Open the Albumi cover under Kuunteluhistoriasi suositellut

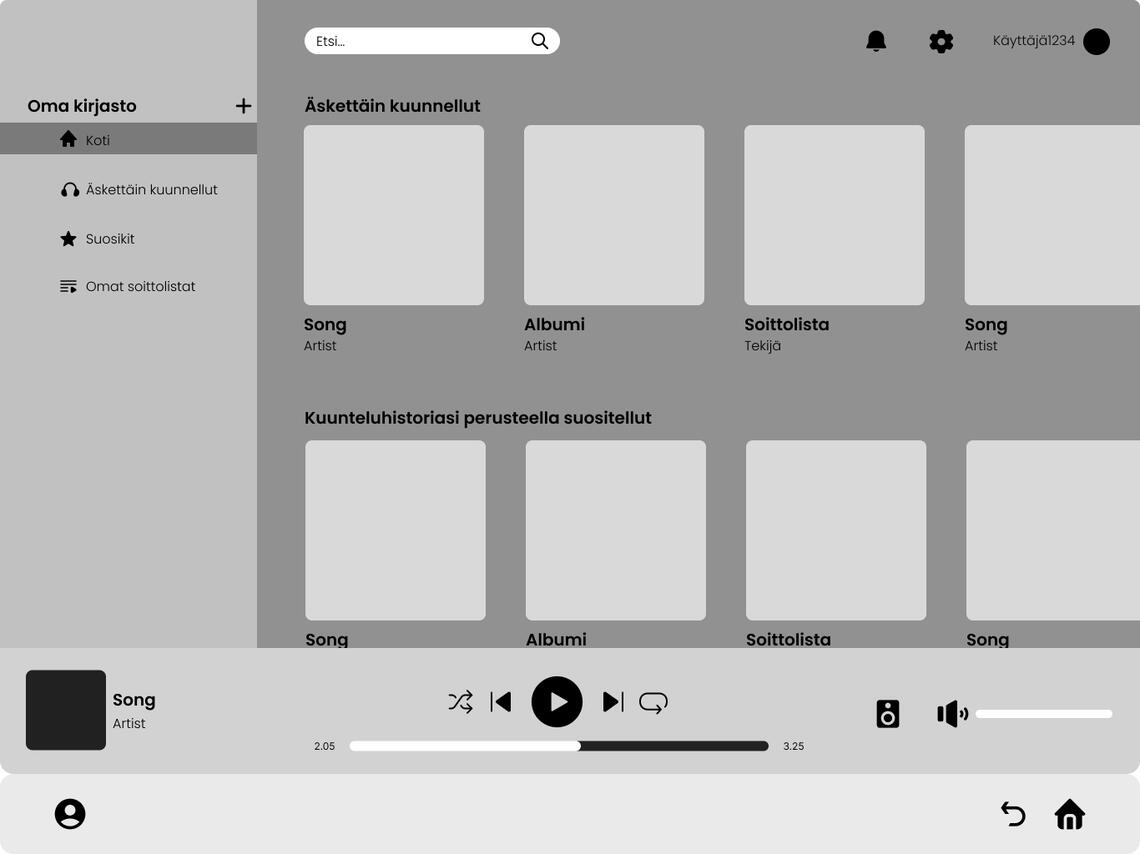tap(616, 531)
